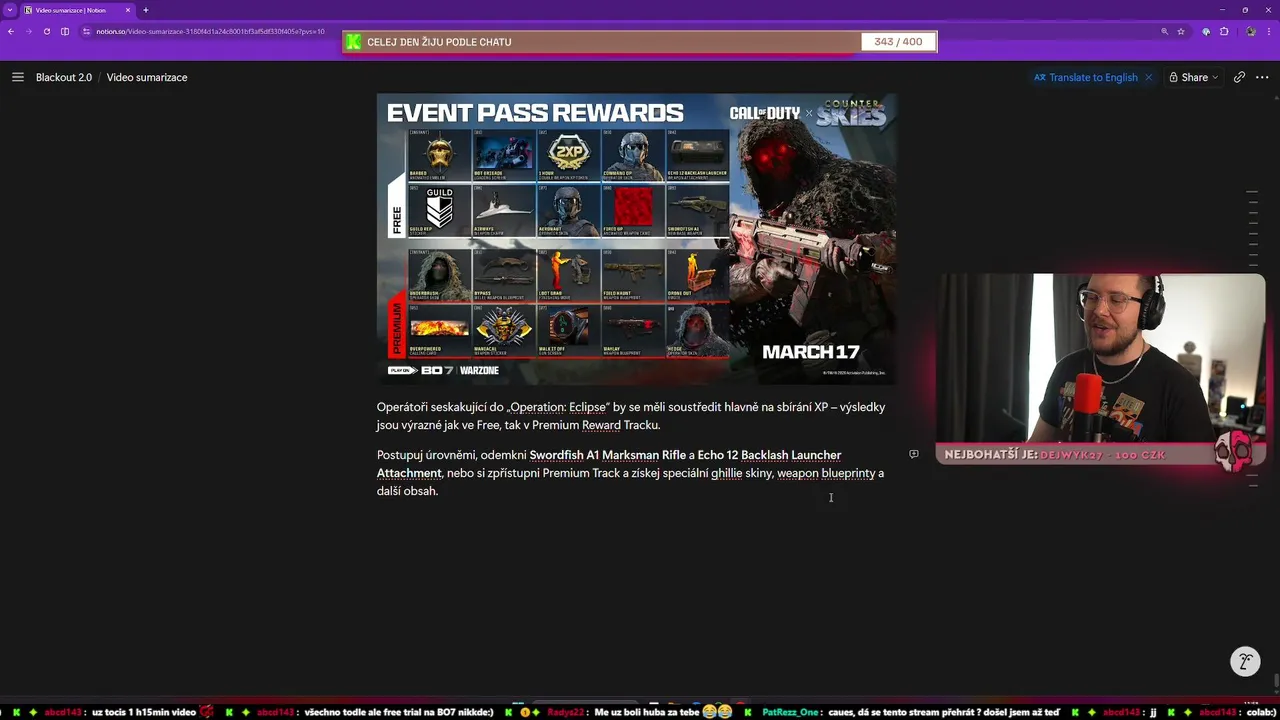Open a new browser tab

145,10
